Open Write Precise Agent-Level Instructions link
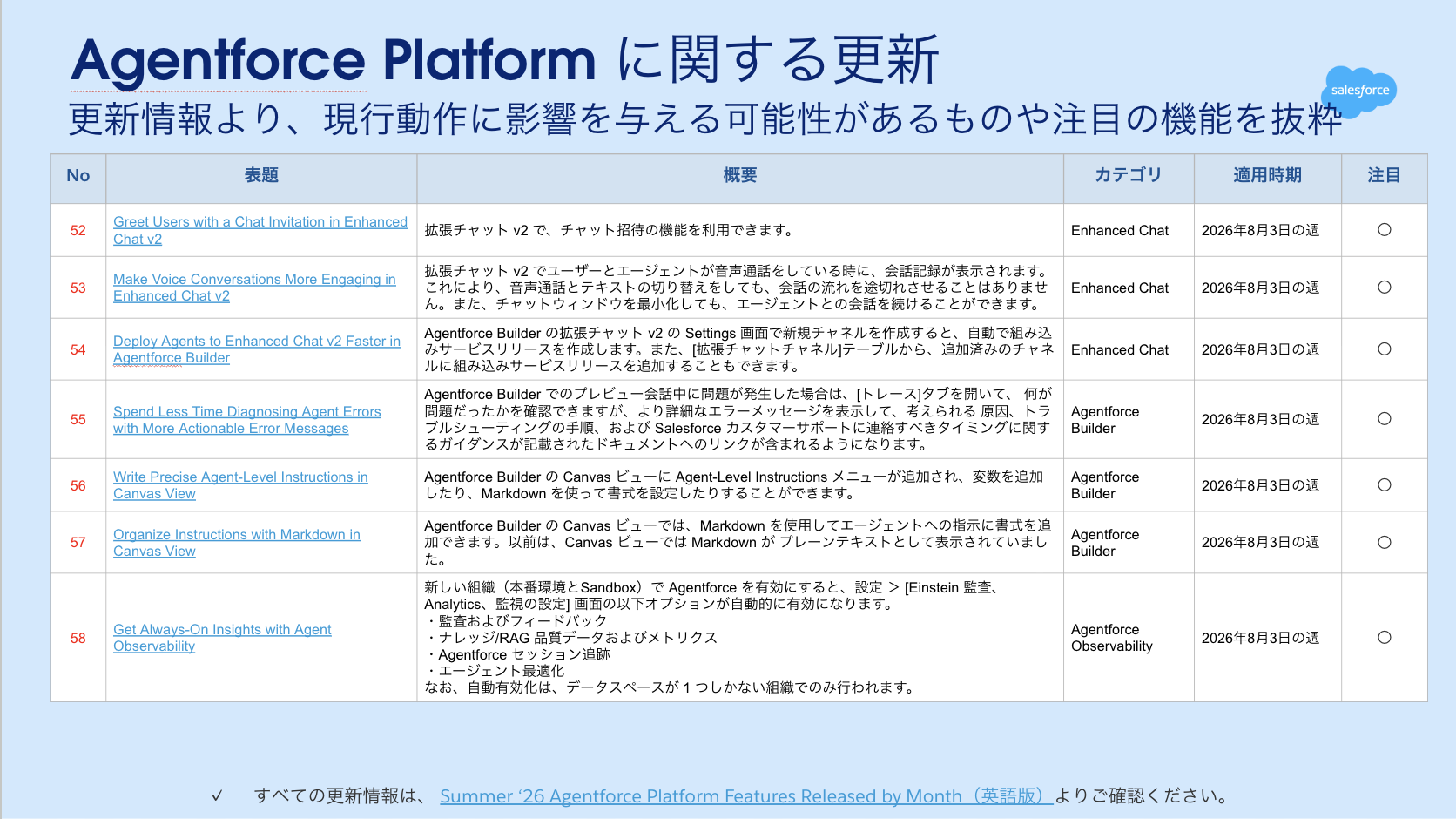This screenshot has height=819, width=1456. (x=240, y=485)
